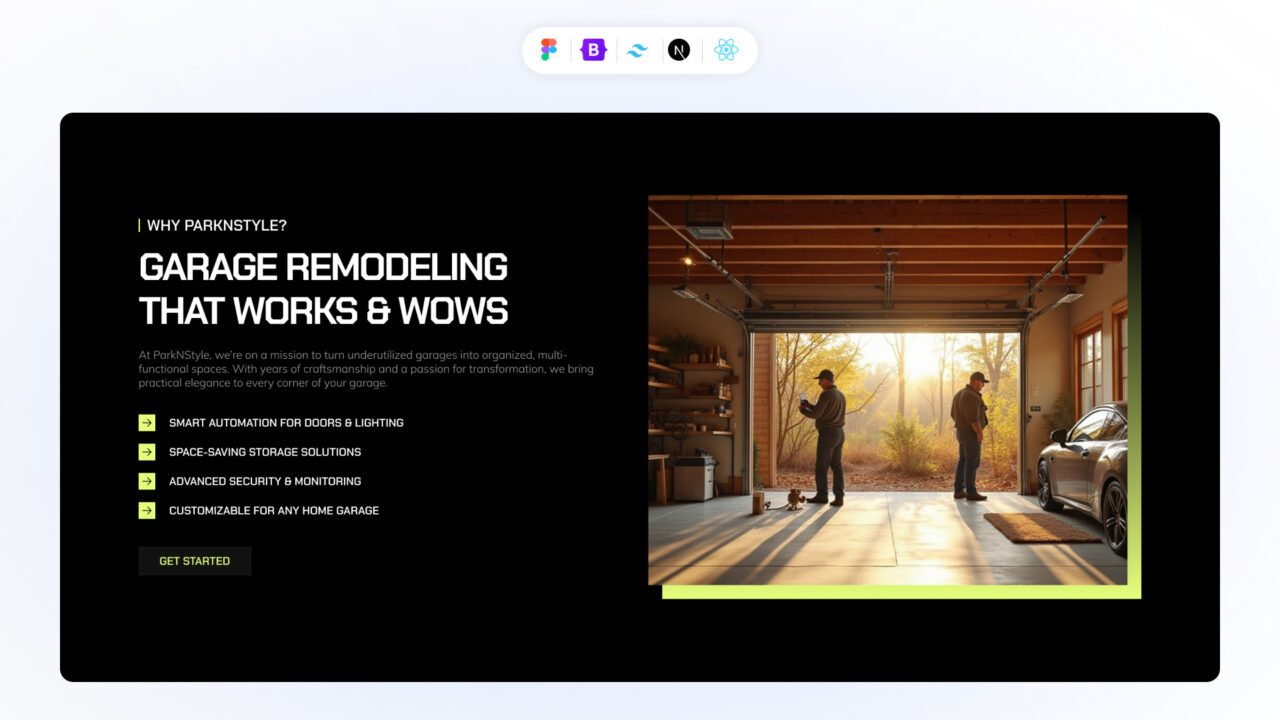Click the Garage Remodeling headline

322,289
